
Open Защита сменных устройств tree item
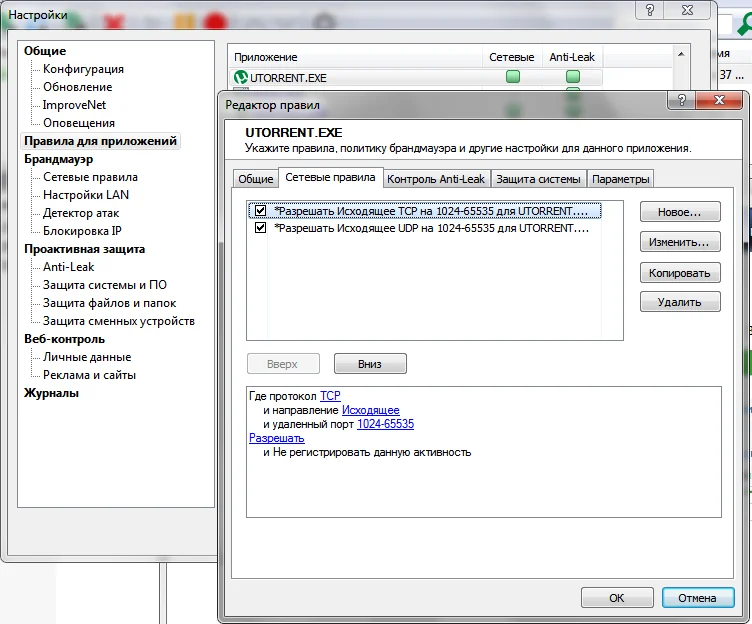coord(119,321)
